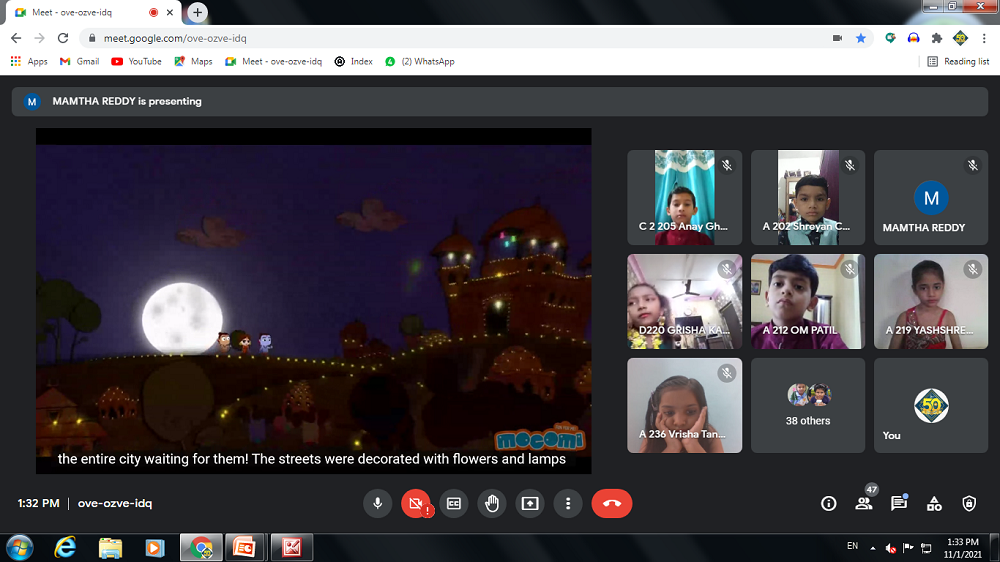Click the 38 others participant tile
1000x562 pixels.
[x=808, y=405]
